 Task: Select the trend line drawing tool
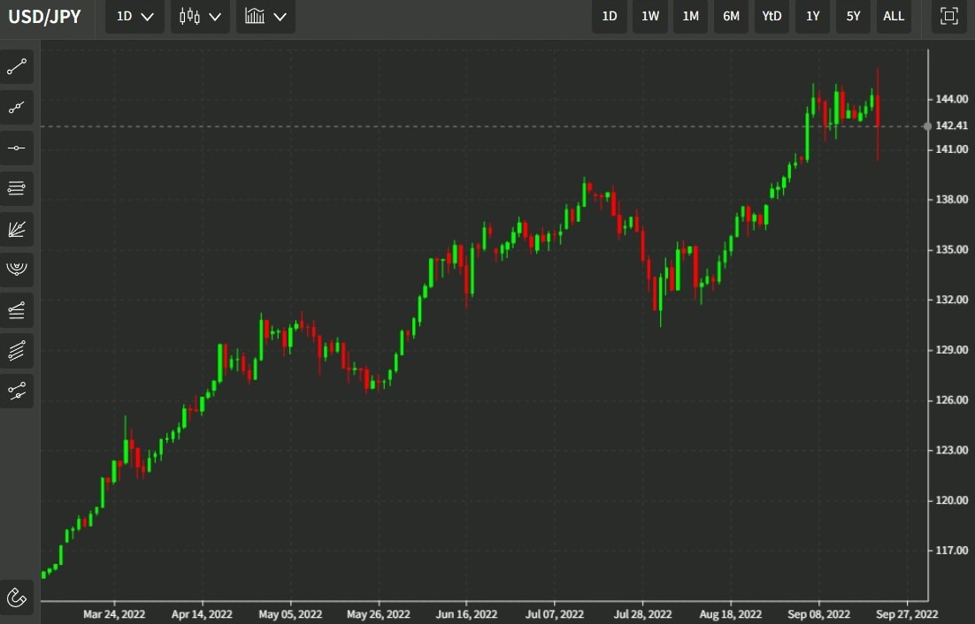[16, 66]
